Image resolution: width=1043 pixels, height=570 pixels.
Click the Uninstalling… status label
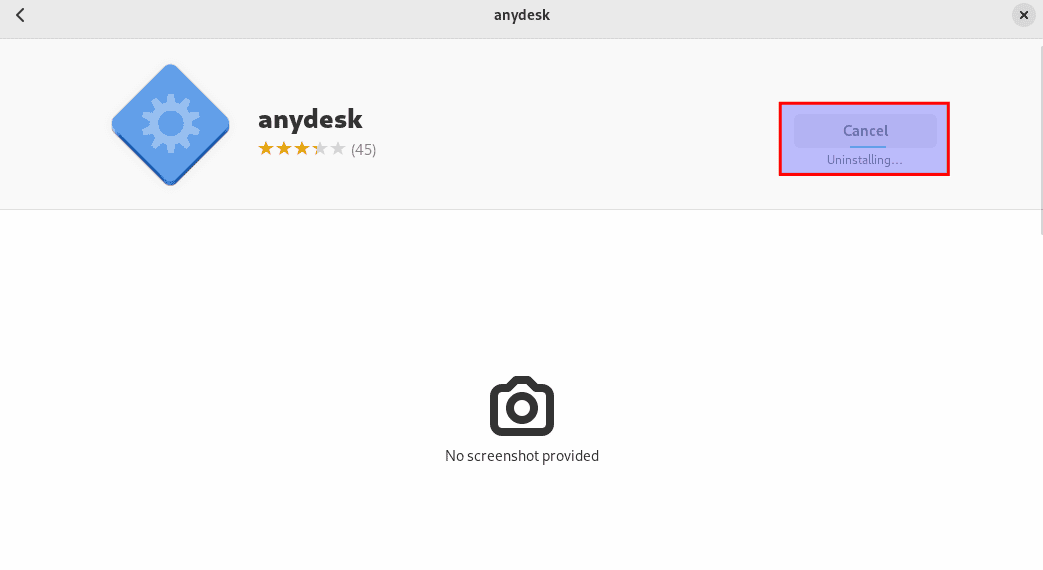864,160
